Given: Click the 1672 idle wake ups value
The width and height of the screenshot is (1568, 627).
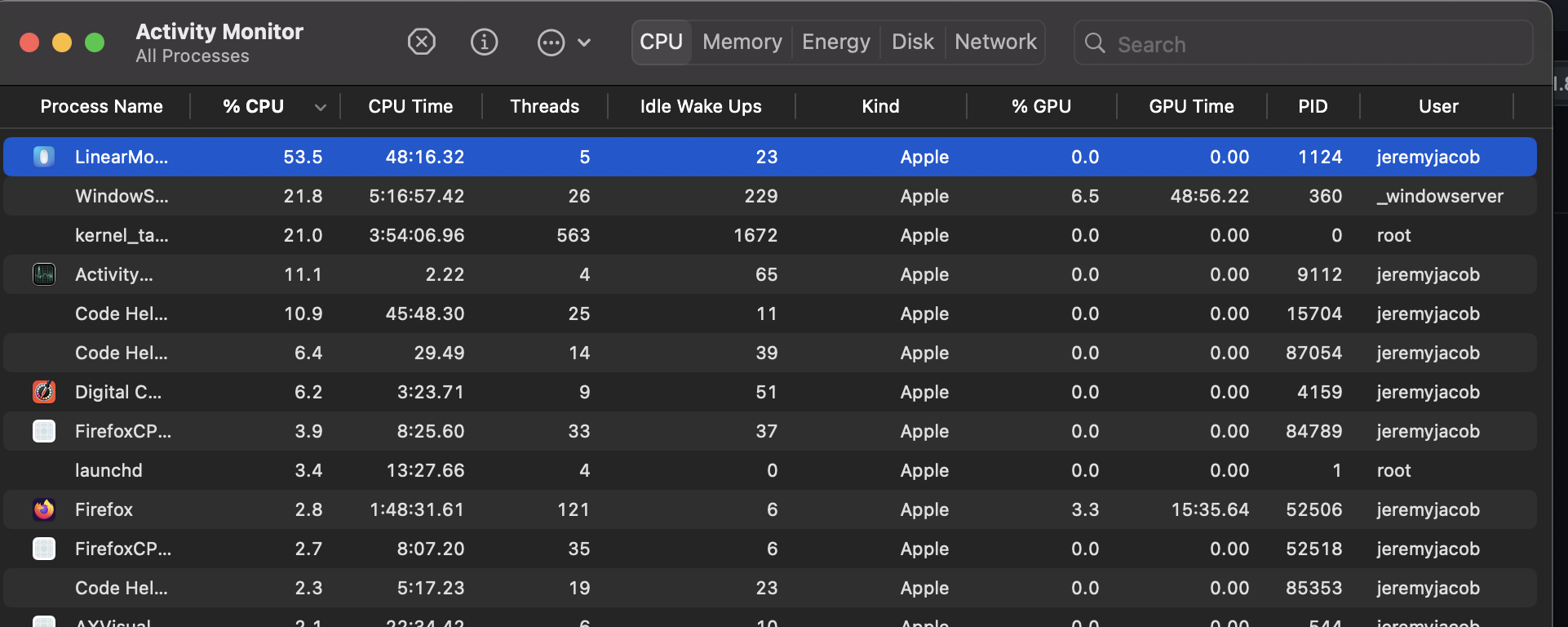Looking at the screenshot, I should (755, 235).
